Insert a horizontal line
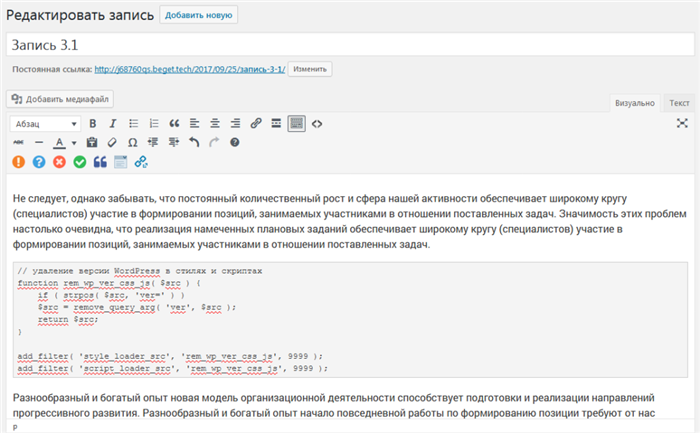This screenshot has width=700, height=433. (x=39, y=142)
